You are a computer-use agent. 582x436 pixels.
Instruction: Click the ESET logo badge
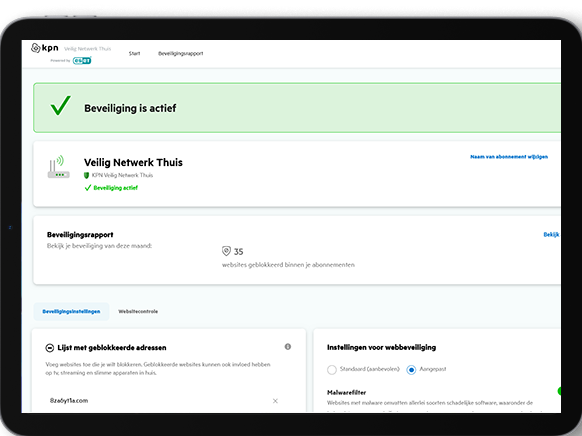click(x=82, y=60)
